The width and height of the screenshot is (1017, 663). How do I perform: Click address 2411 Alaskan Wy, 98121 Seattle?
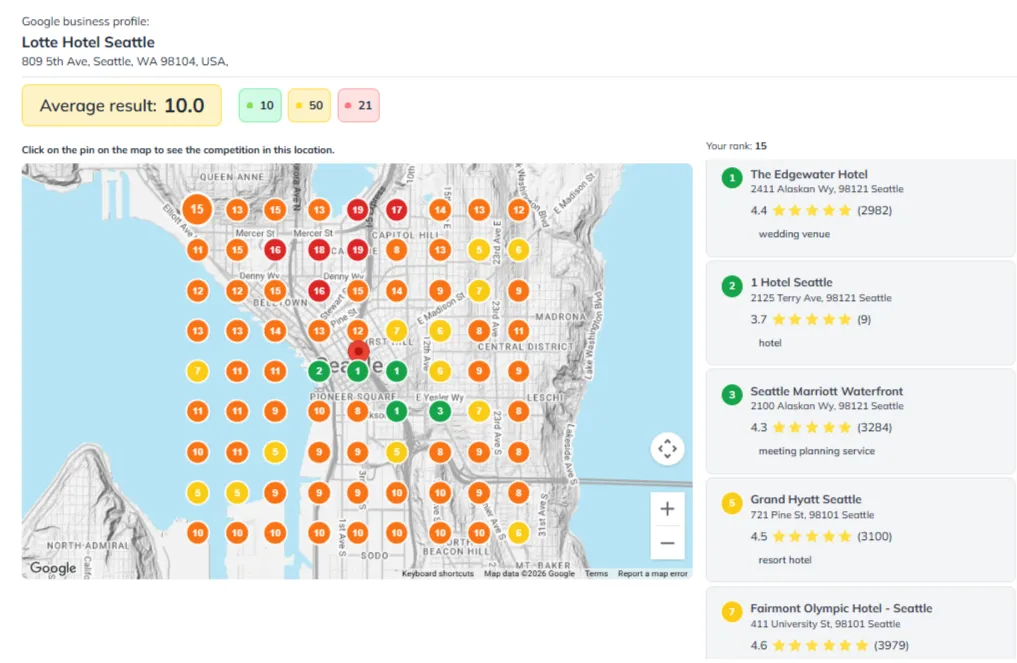[x=827, y=189]
